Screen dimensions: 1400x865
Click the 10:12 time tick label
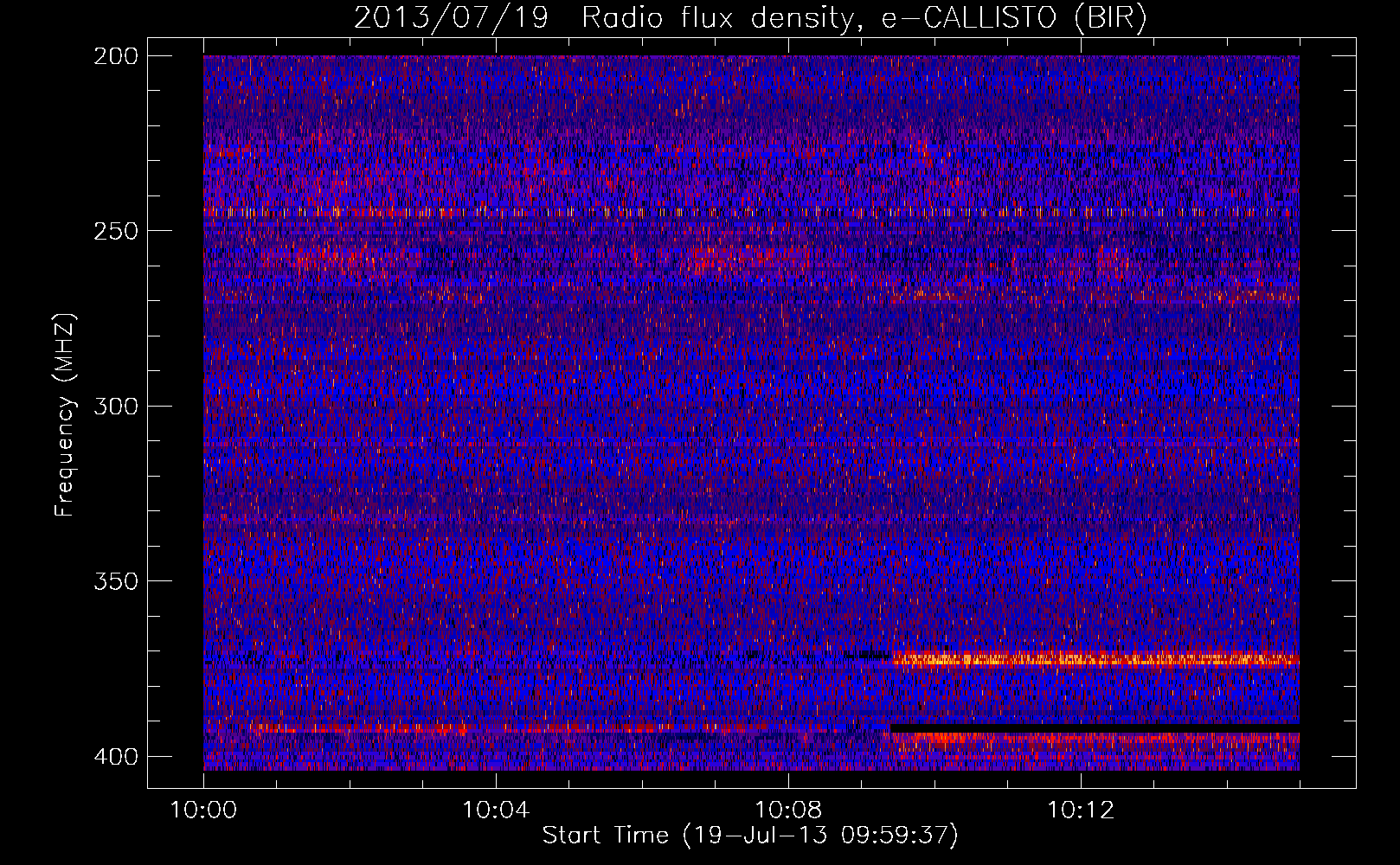coord(1081,811)
